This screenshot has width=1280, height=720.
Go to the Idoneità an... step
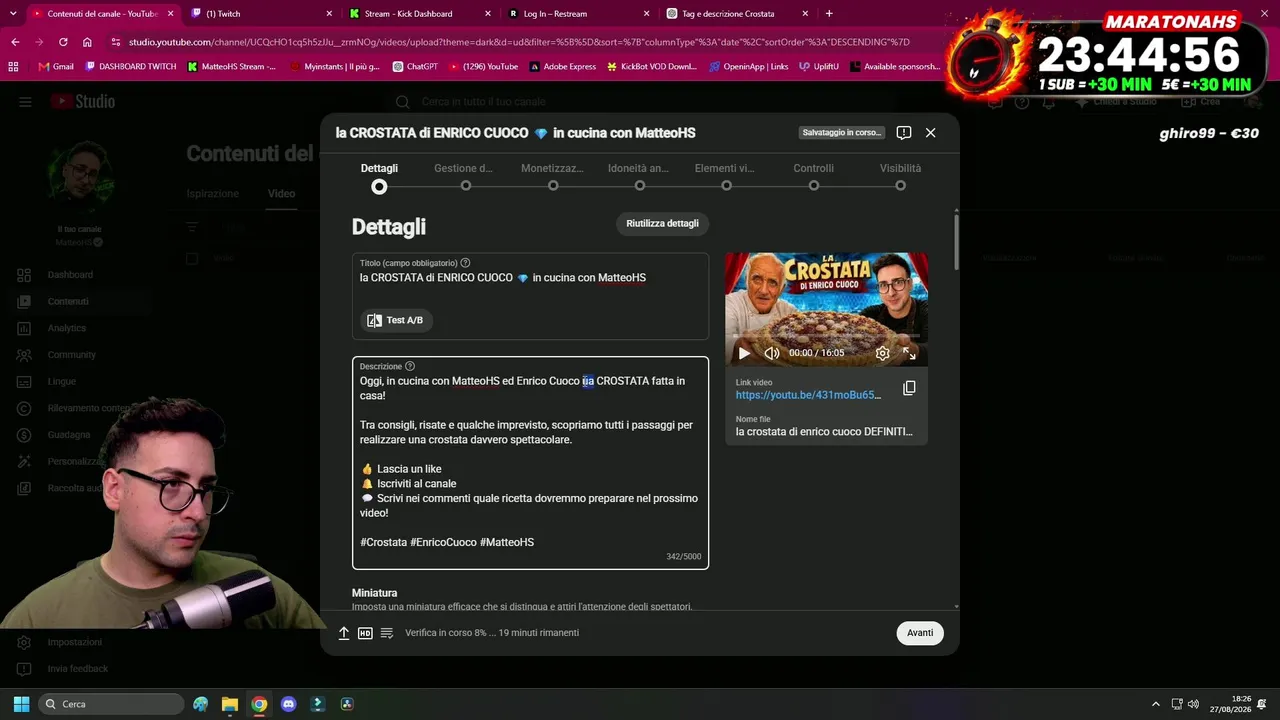pyautogui.click(x=639, y=175)
